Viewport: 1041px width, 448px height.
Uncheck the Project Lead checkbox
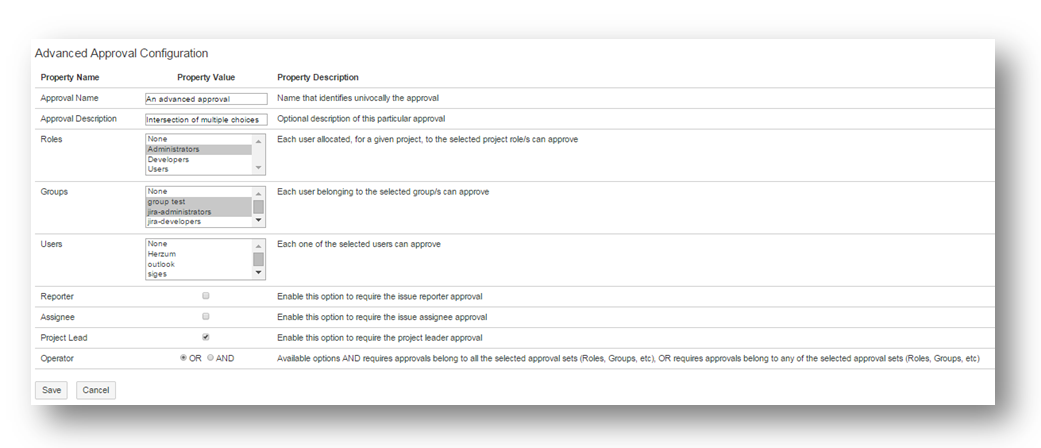point(206,337)
